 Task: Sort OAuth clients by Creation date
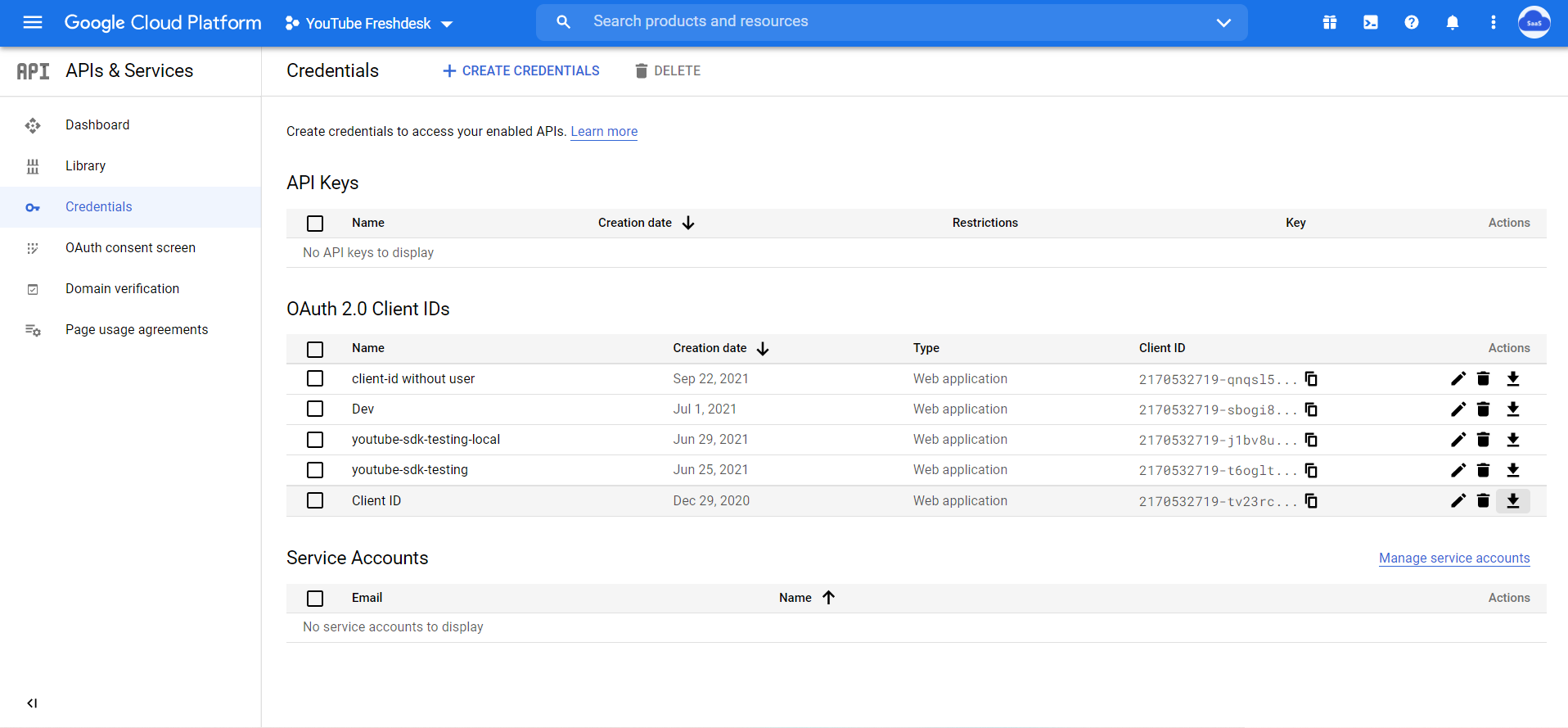coord(721,348)
